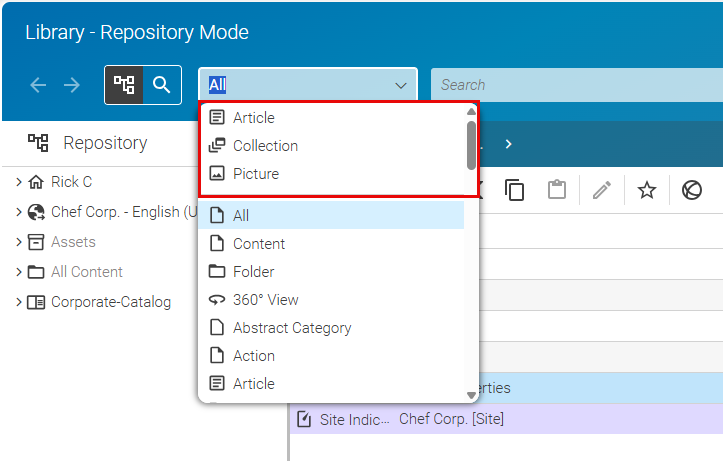Screen dimensions: 723x461
Task: Click scroll down arrow in dropdown list
Action: [471, 395]
